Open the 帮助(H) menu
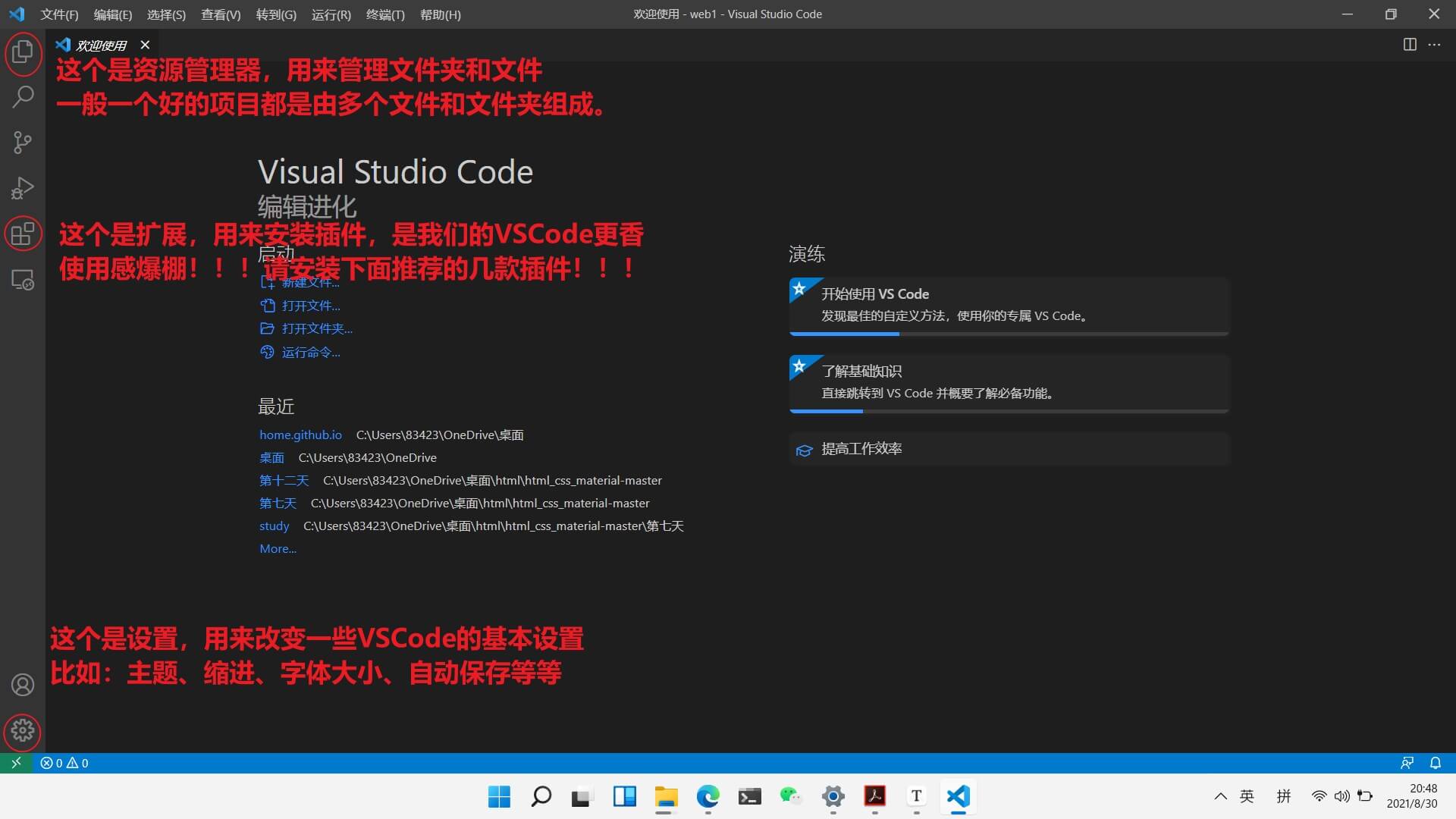This screenshot has width=1456, height=819. coord(441,14)
